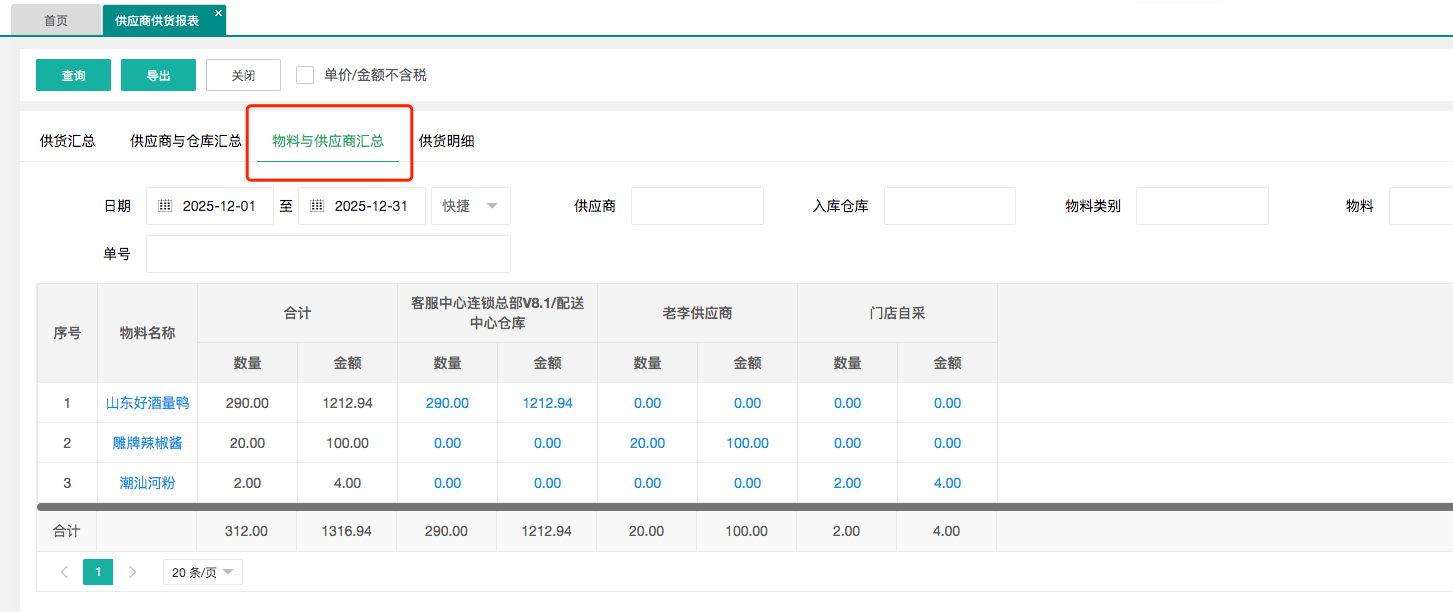Select the 物料与供应商汇总 sub-tab
1453x612 pixels.
(x=328, y=141)
